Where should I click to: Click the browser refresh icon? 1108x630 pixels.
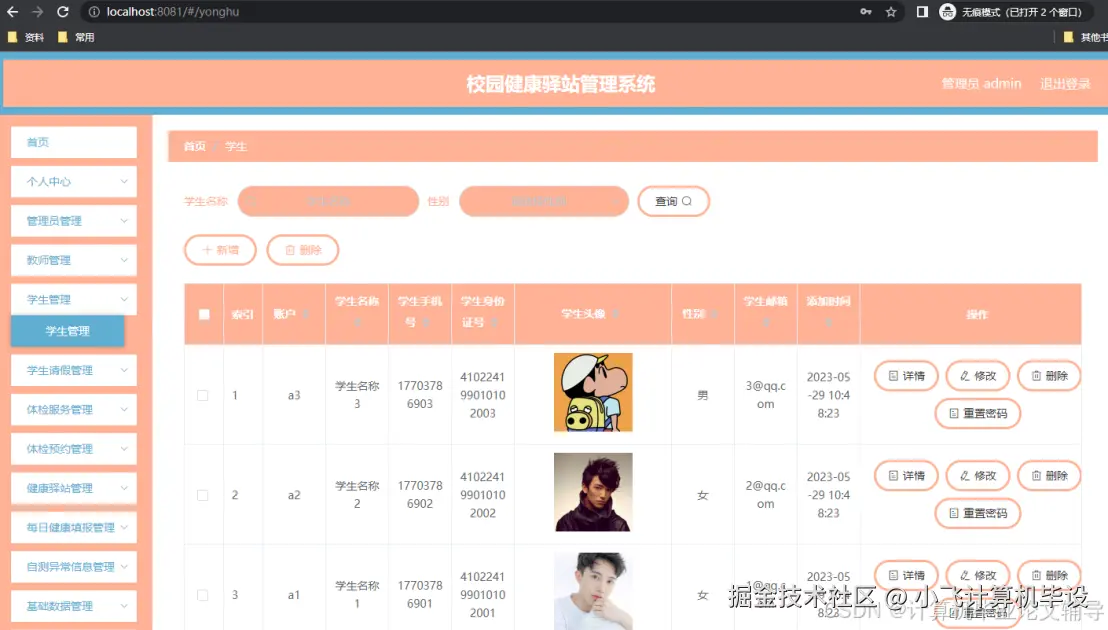coord(63,12)
